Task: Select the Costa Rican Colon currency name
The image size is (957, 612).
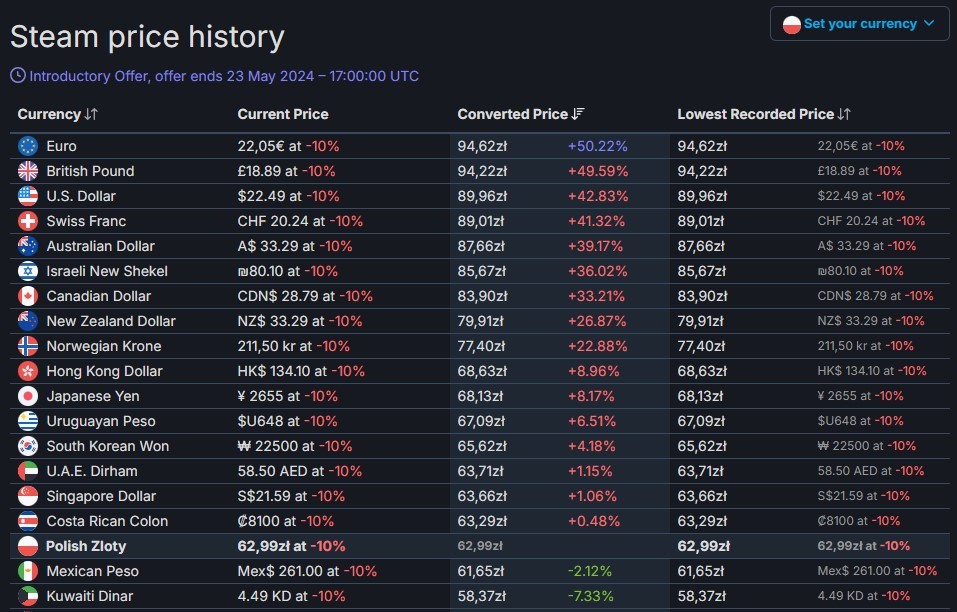Action: [107, 522]
